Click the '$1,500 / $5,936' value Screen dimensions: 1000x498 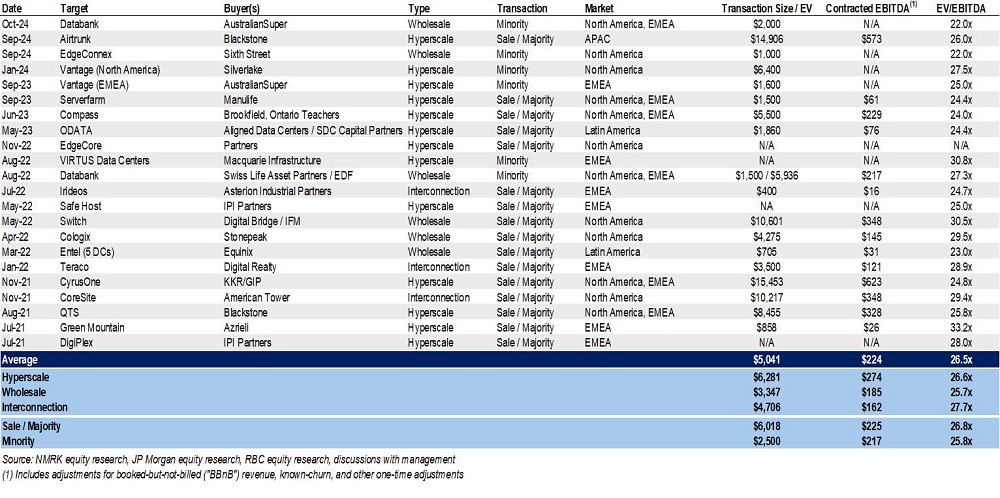[x=768, y=175]
